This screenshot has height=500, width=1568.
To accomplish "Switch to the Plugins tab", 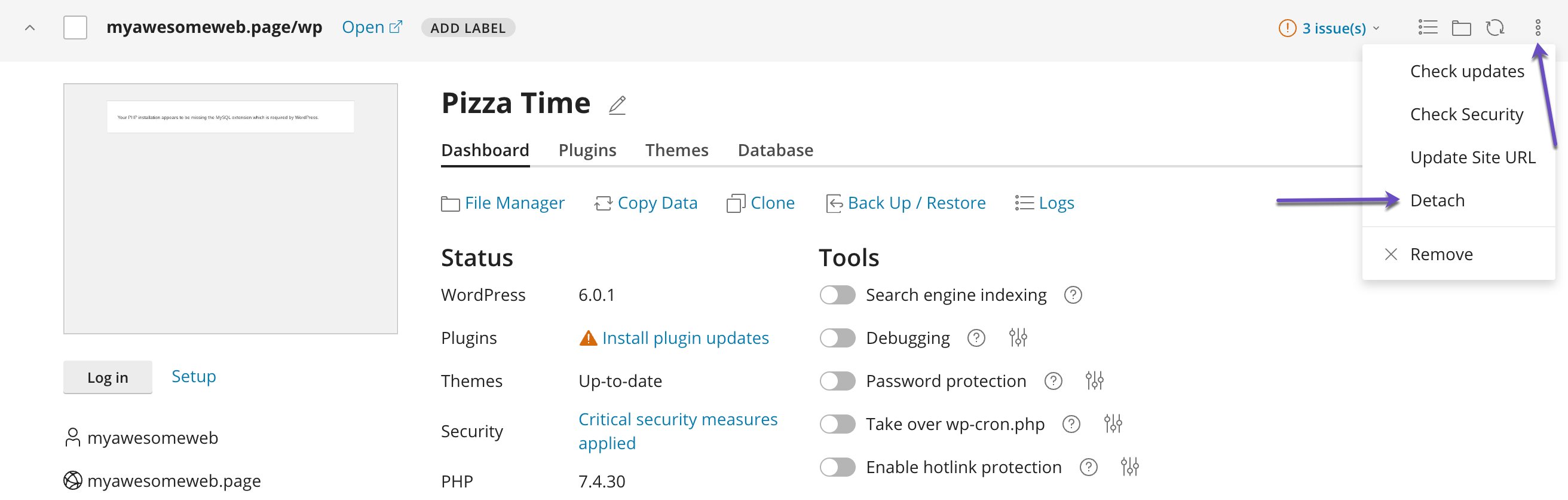I will click(x=587, y=150).
